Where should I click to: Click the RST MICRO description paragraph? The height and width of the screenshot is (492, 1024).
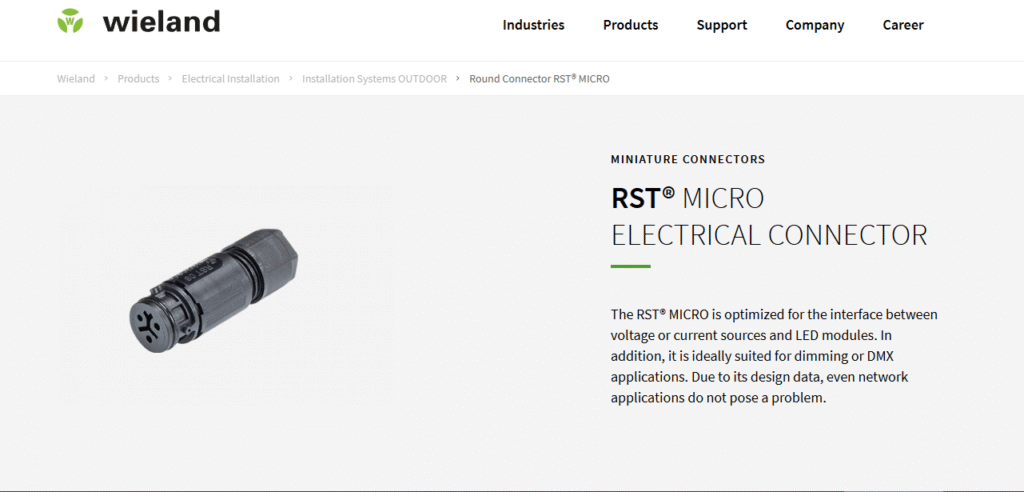tap(775, 356)
